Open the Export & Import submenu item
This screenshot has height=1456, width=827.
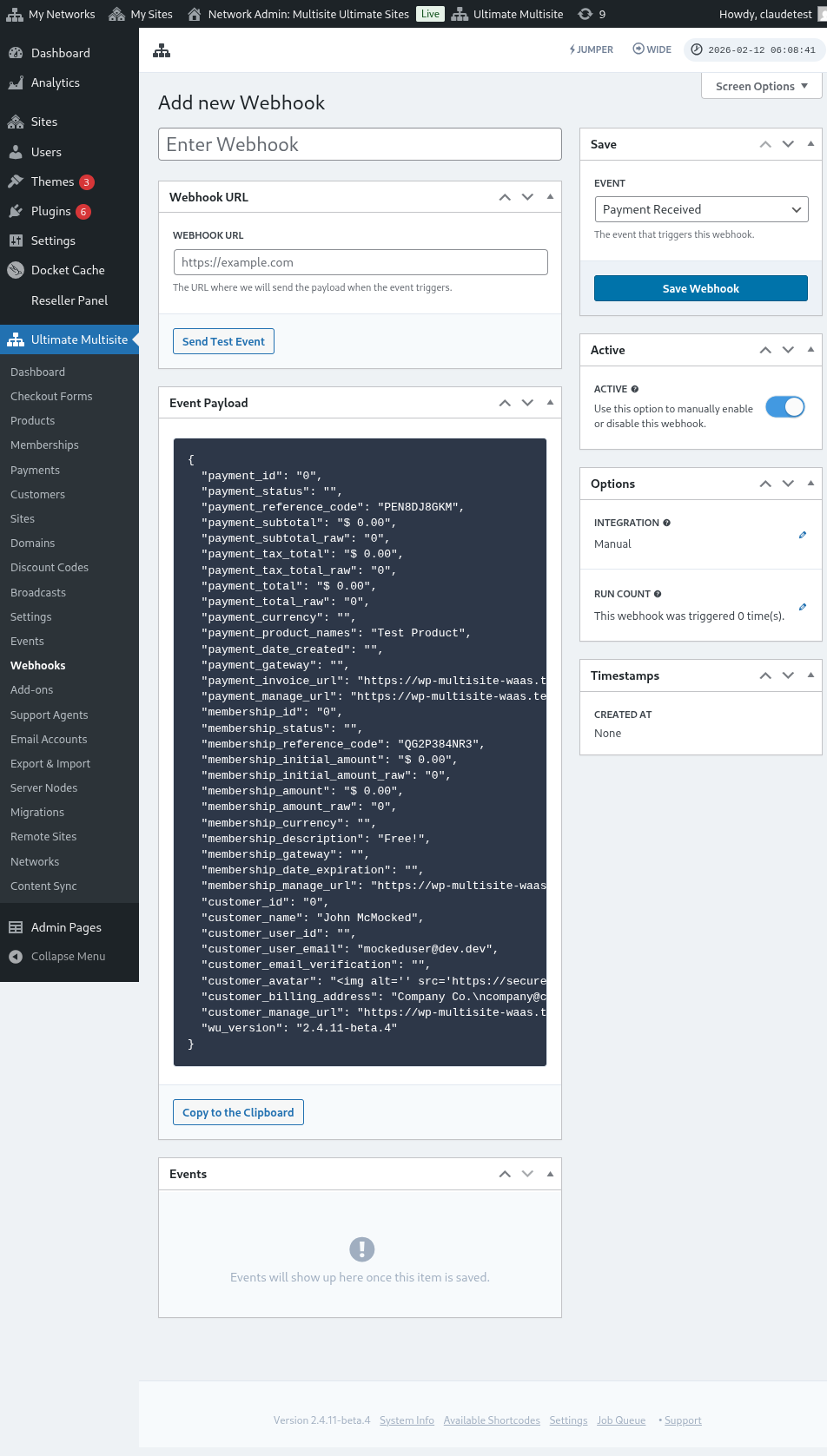coord(50,763)
